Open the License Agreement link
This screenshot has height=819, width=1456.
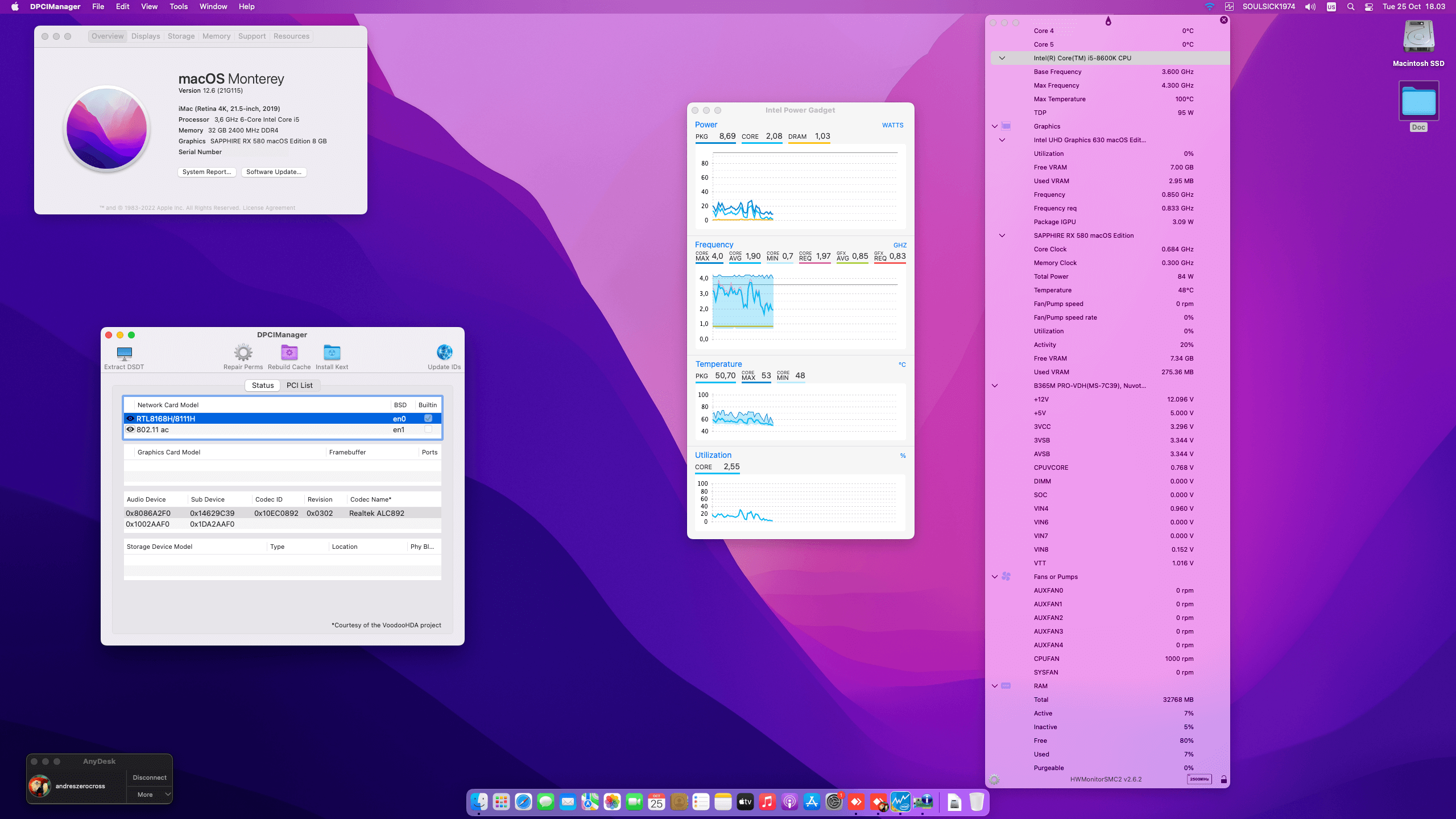[x=269, y=208]
